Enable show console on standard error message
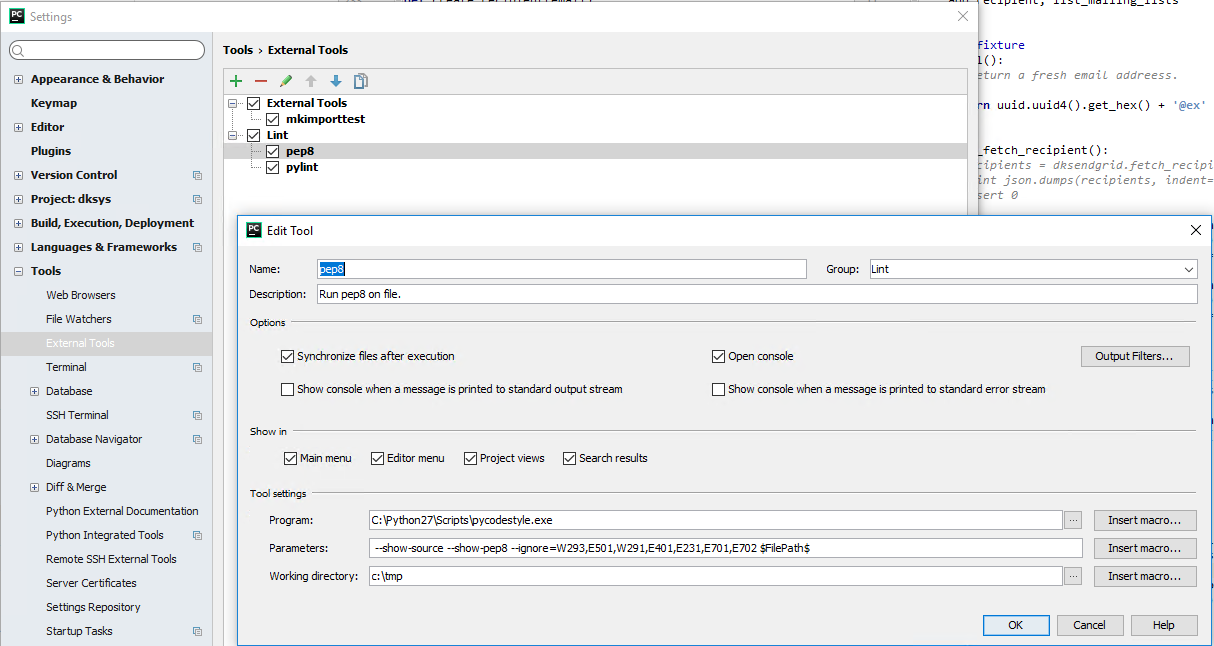 718,389
